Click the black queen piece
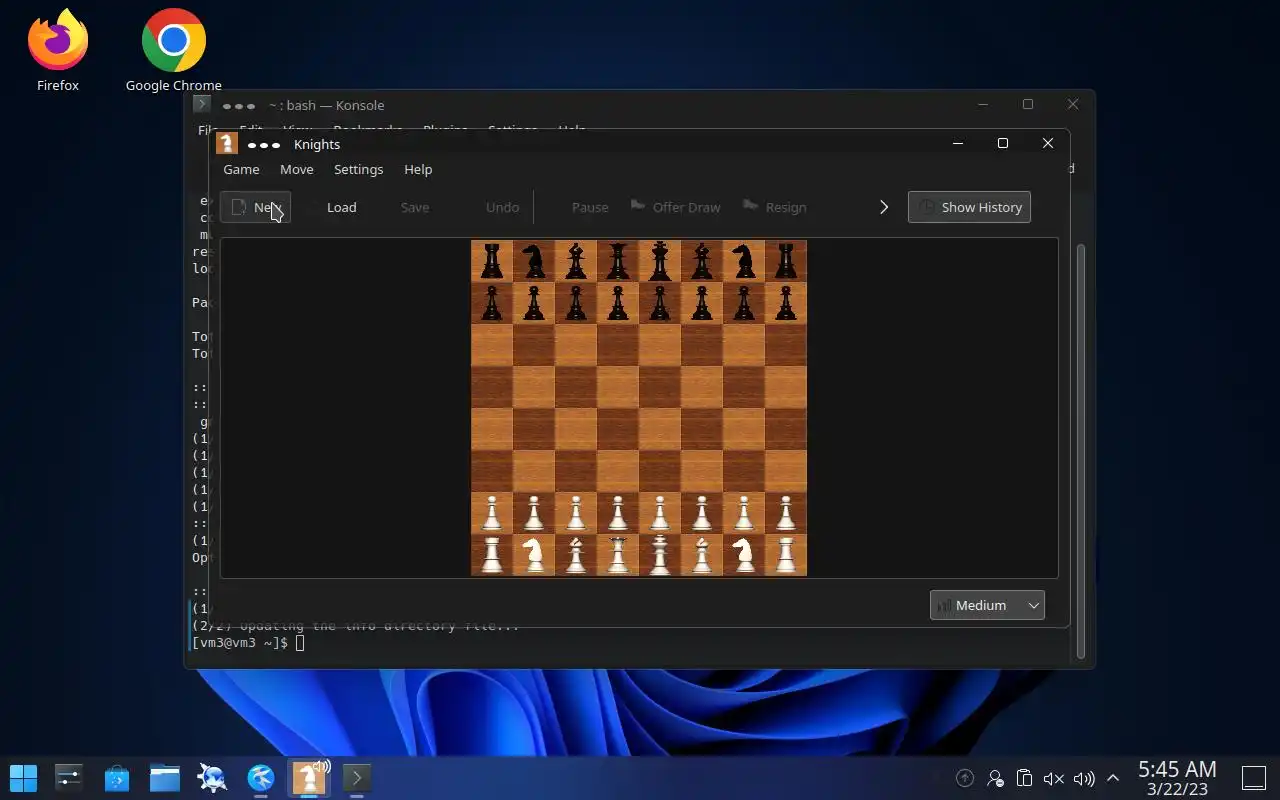The width and height of the screenshot is (1280, 800). tap(618, 261)
